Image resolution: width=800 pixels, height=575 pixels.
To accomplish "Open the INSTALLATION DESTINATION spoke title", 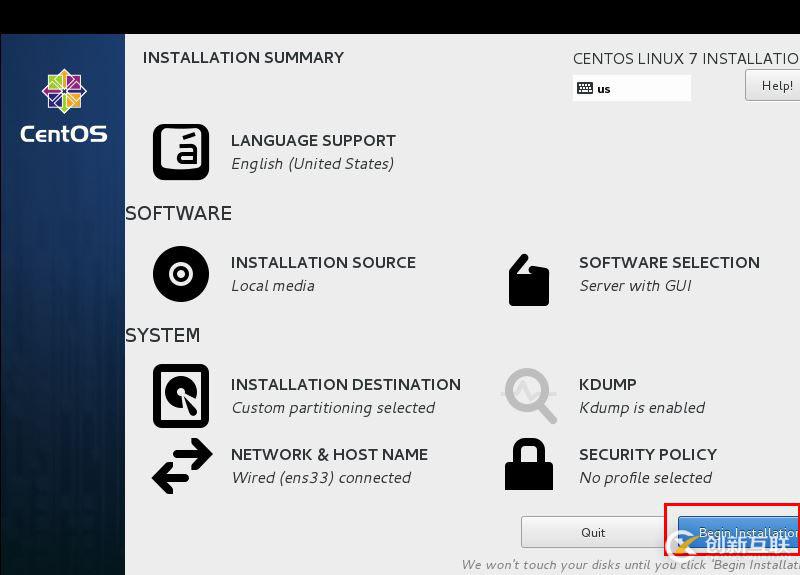I will 345,385.
